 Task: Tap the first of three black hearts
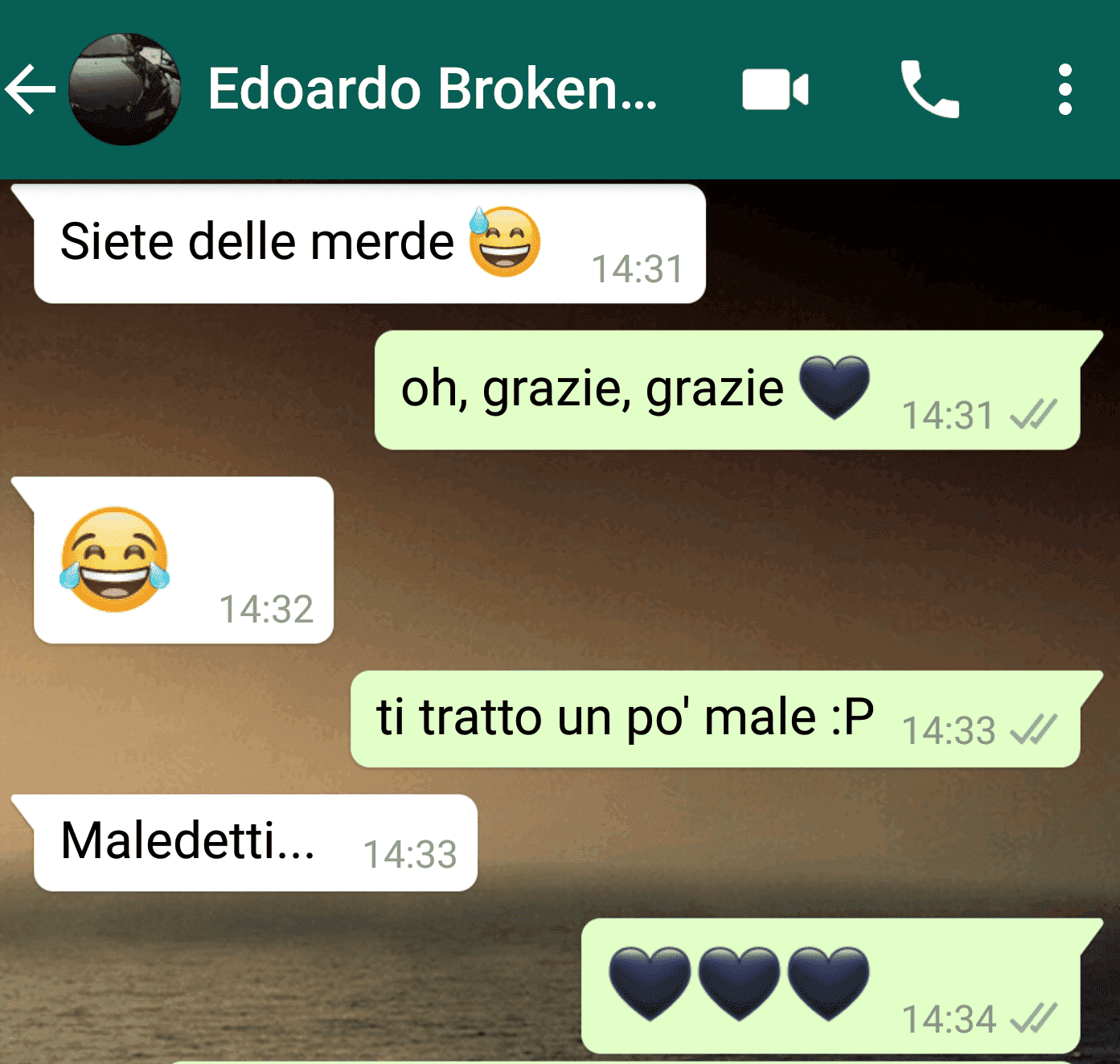pyautogui.click(x=650, y=983)
